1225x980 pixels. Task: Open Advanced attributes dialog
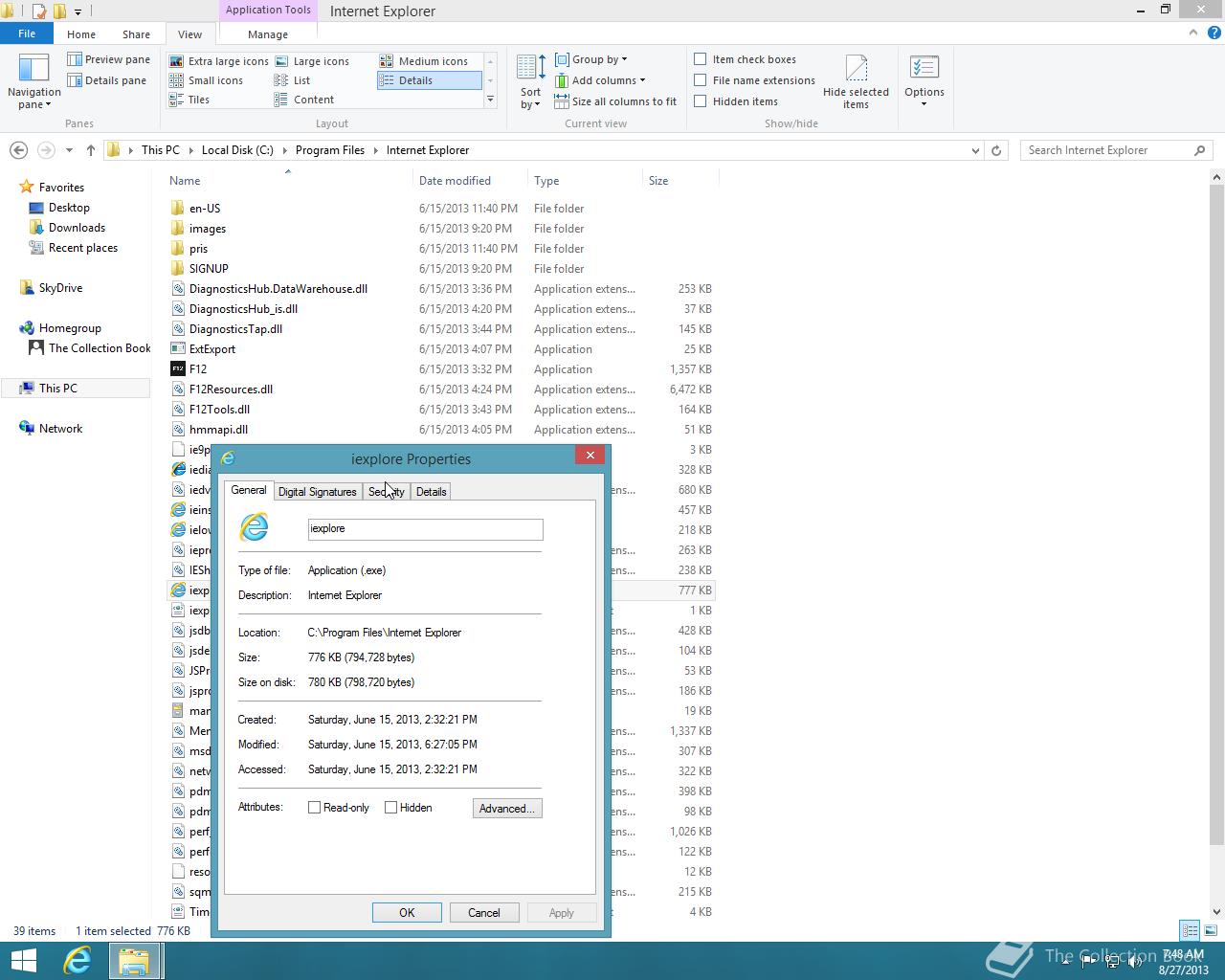(507, 809)
